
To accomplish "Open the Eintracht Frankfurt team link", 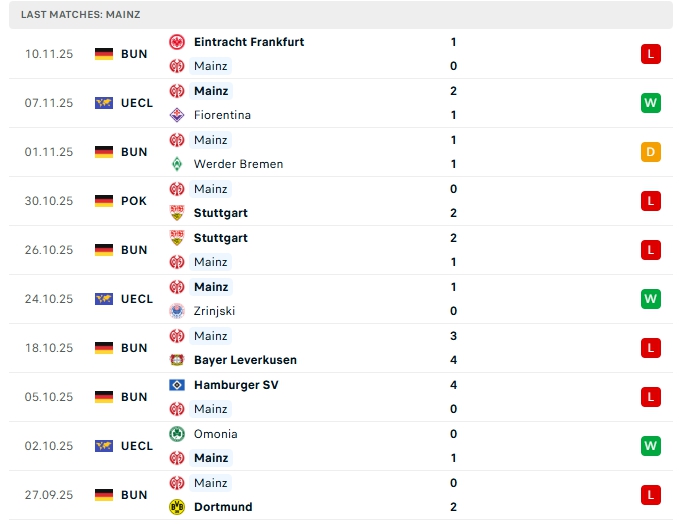I will click(x=249, y=42).
